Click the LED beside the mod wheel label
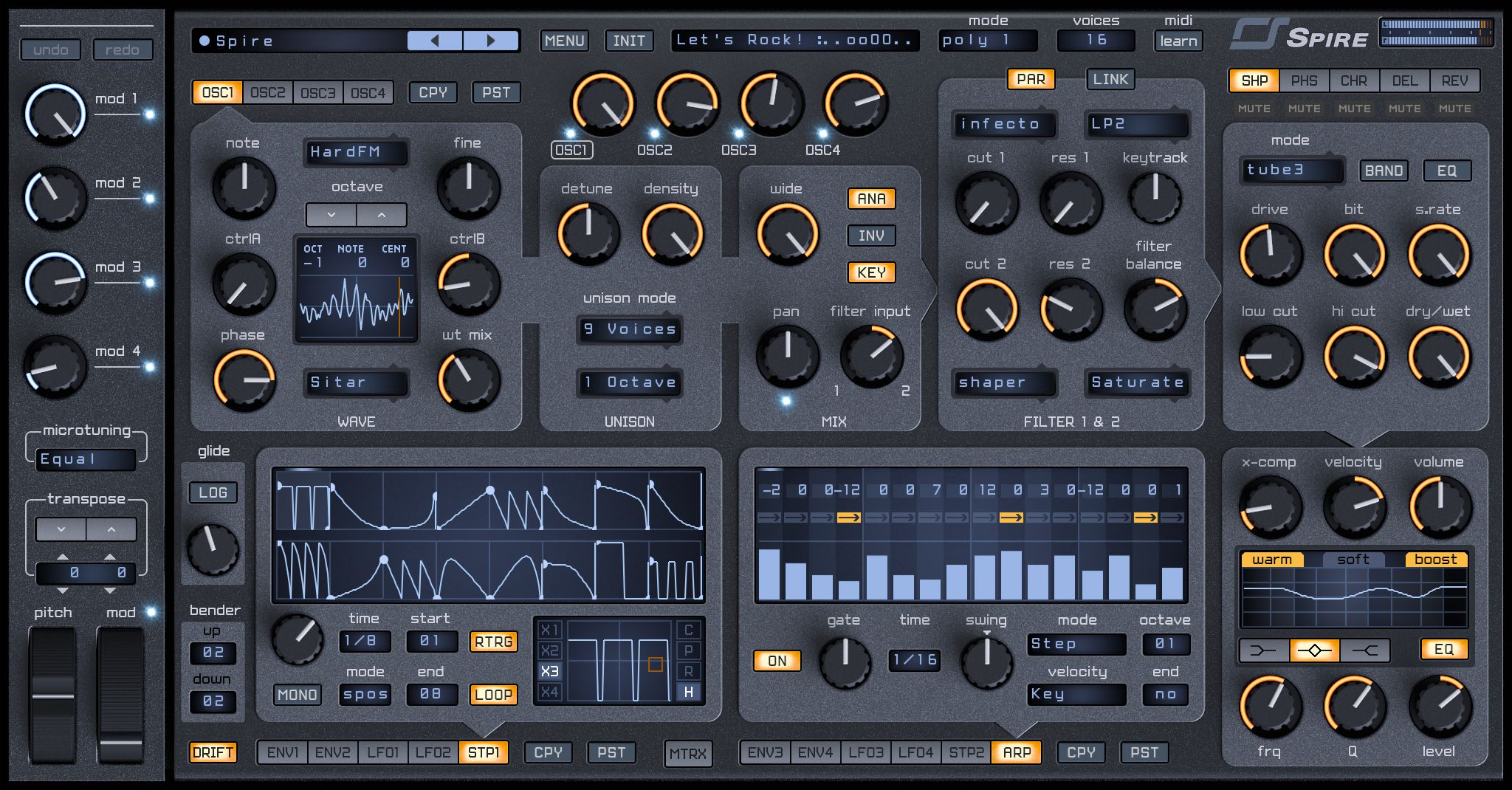The height and width of the screenshot is (790, 1512). coord(151,612)
